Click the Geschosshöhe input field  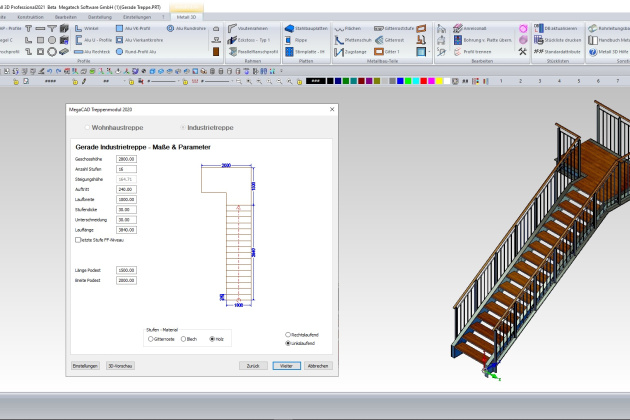126,159
